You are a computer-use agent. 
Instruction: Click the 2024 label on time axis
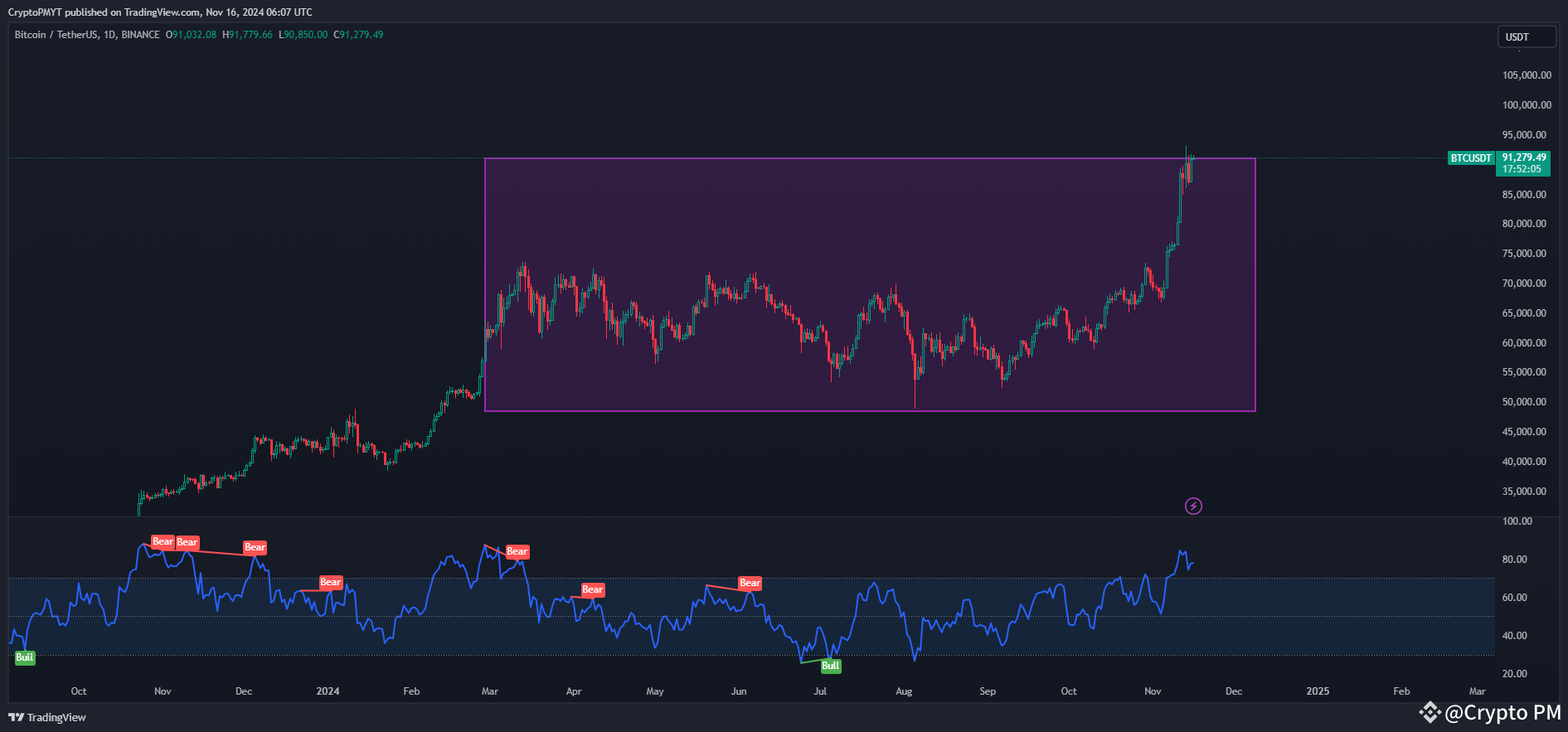[328, 691]
